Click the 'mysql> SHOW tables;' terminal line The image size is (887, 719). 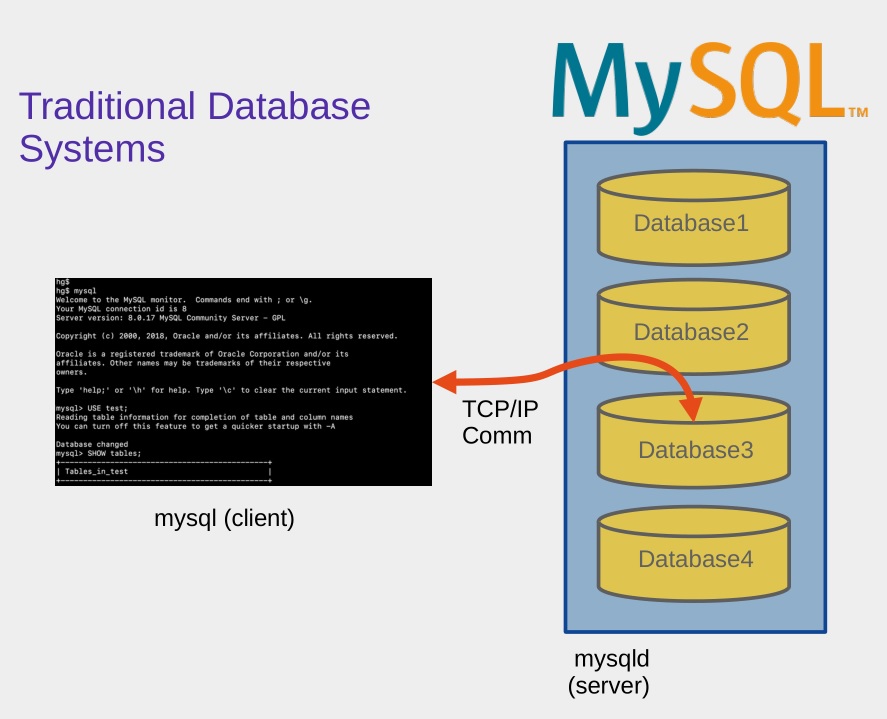[99, 453]
